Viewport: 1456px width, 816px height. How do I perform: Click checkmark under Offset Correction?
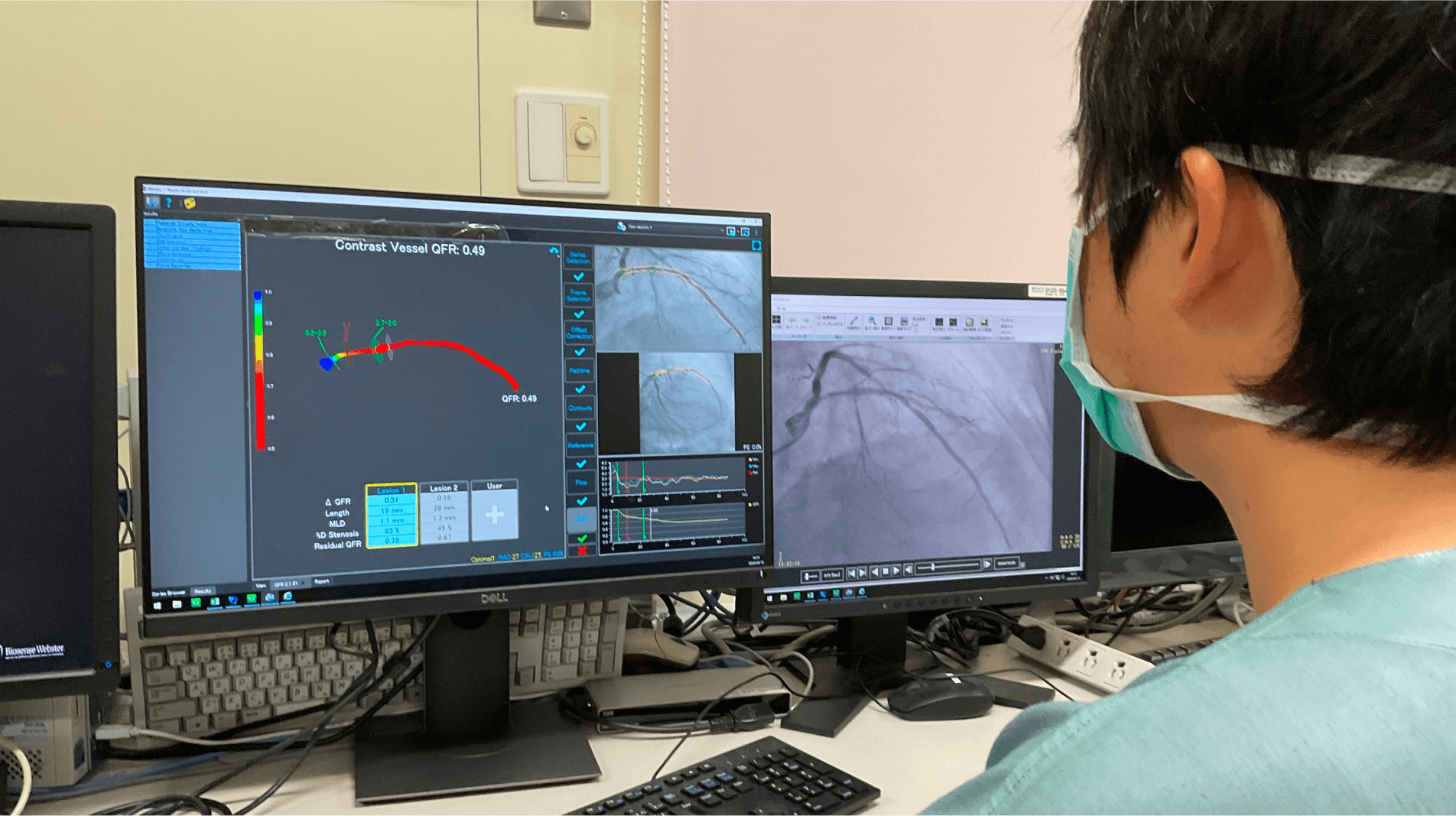[x=580, y=352]
